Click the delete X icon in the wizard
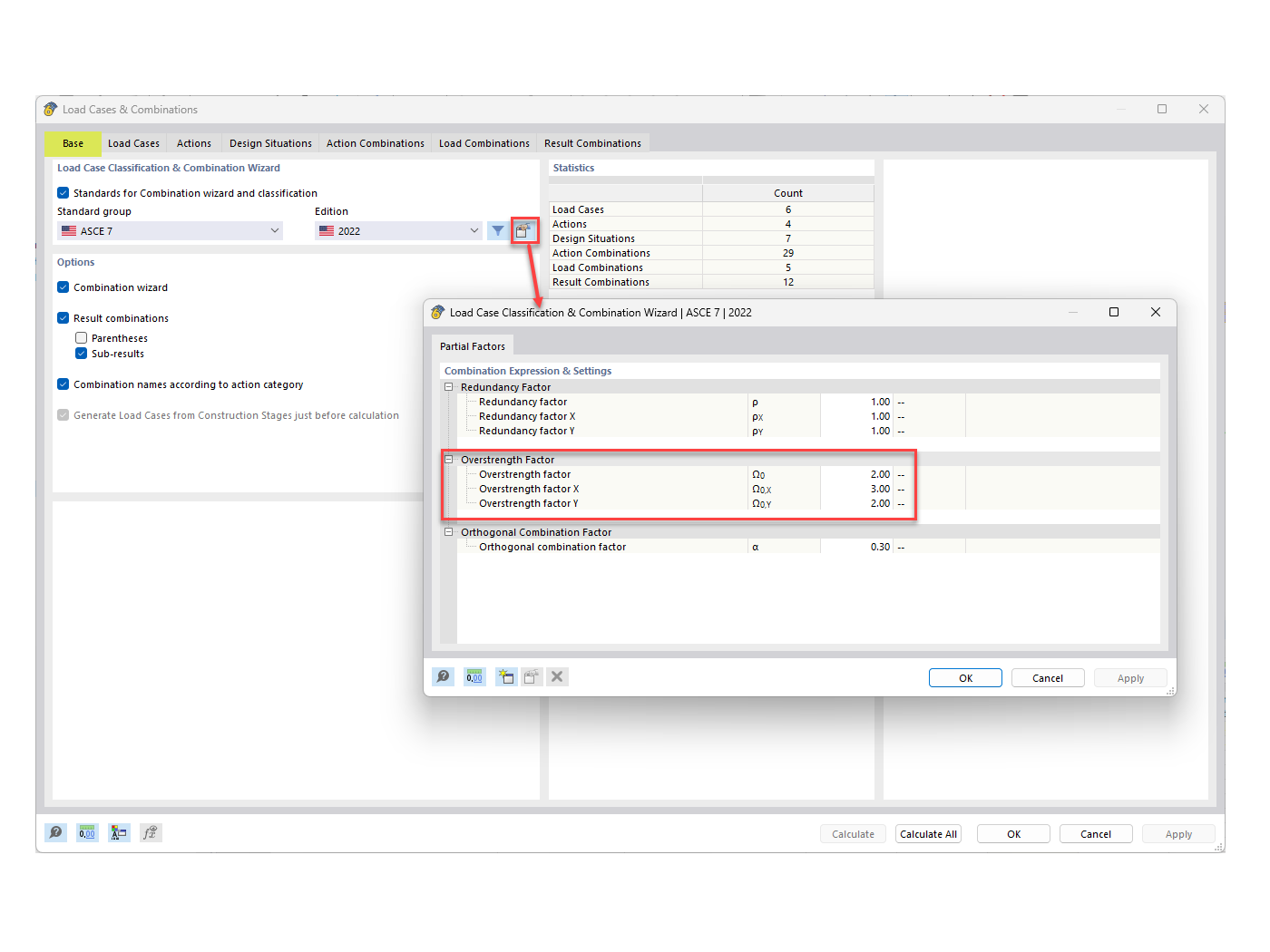 [557, 676]
